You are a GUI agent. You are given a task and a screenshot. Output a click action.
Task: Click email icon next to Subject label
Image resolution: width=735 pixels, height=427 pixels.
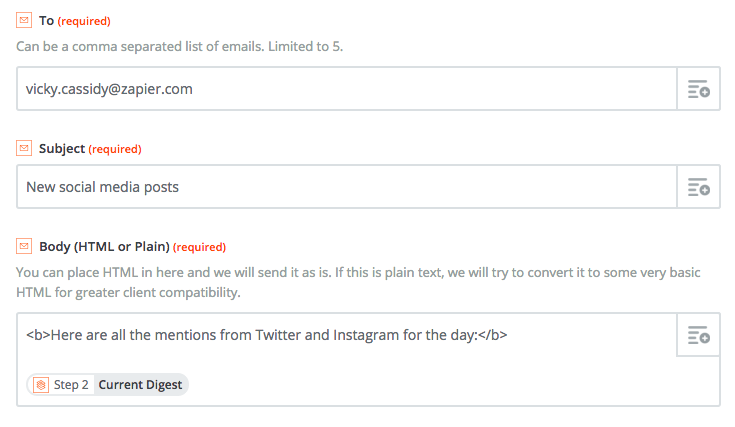tap(24, 148)
